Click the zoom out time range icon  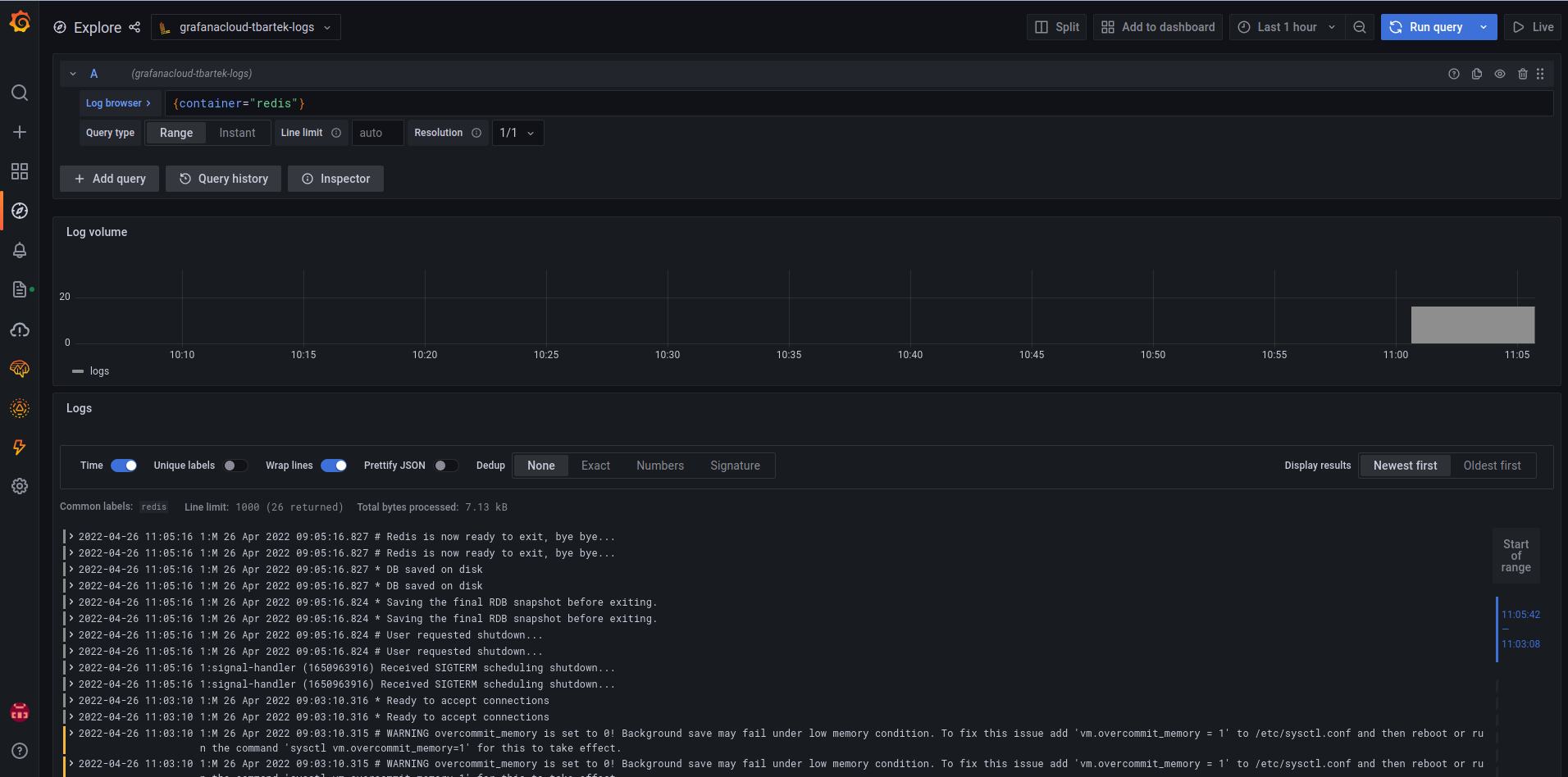click(x=1360, y=27)
